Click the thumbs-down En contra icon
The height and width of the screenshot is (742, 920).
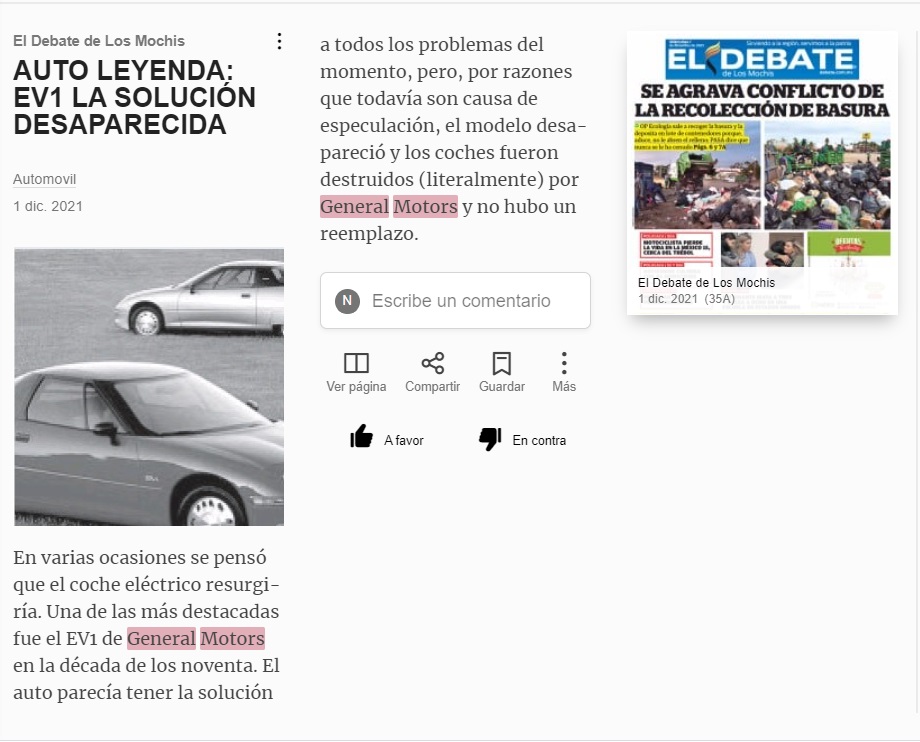tap(490, 439)
